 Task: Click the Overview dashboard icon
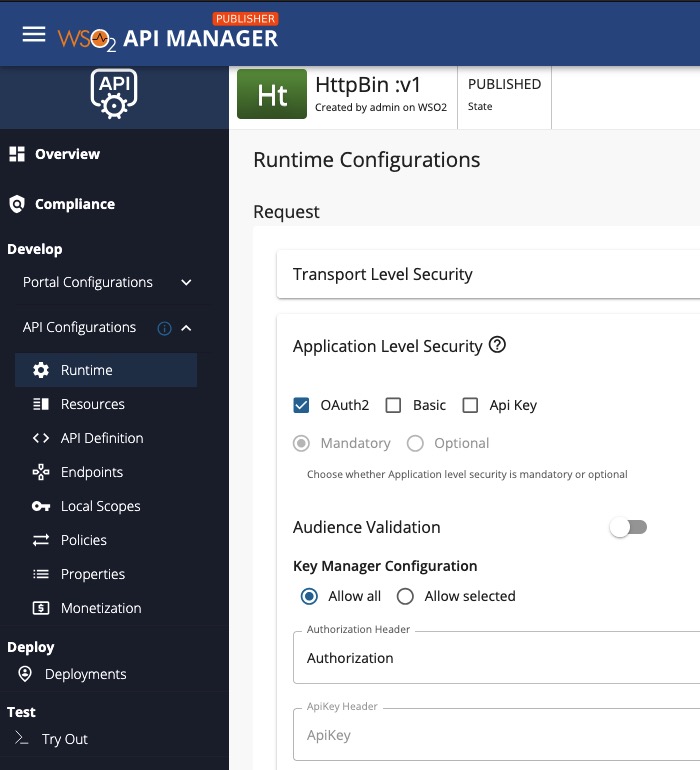click(x=17, y=154)
